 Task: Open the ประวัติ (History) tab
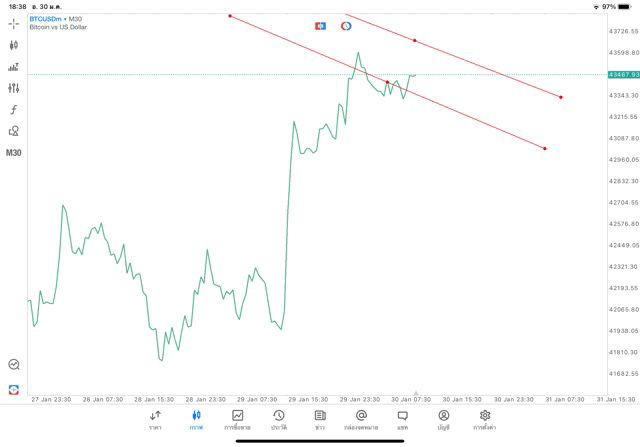pyautogui.click(x=279, y=419)
